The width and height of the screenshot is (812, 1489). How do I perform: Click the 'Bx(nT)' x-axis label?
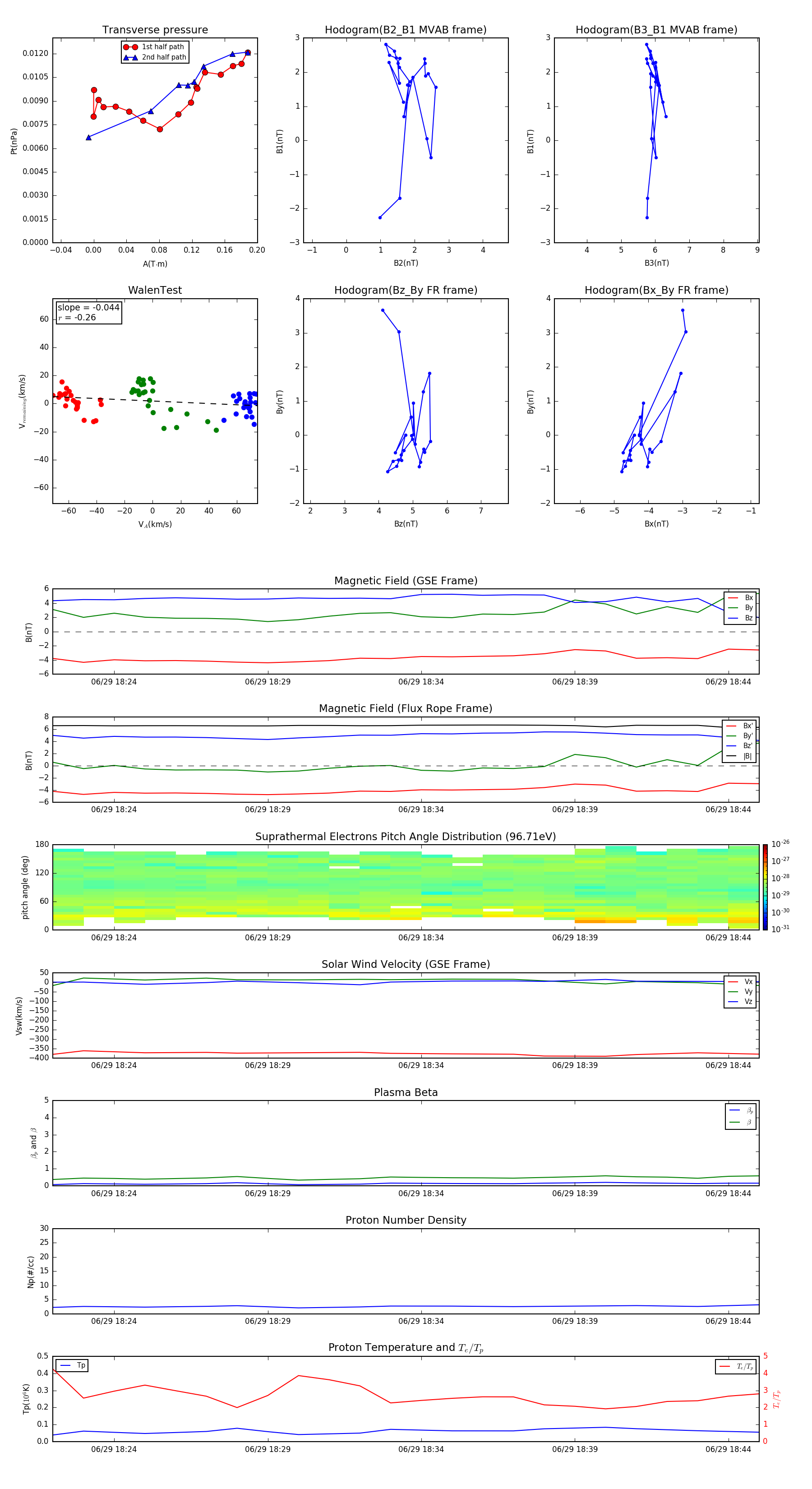(656, 524)
